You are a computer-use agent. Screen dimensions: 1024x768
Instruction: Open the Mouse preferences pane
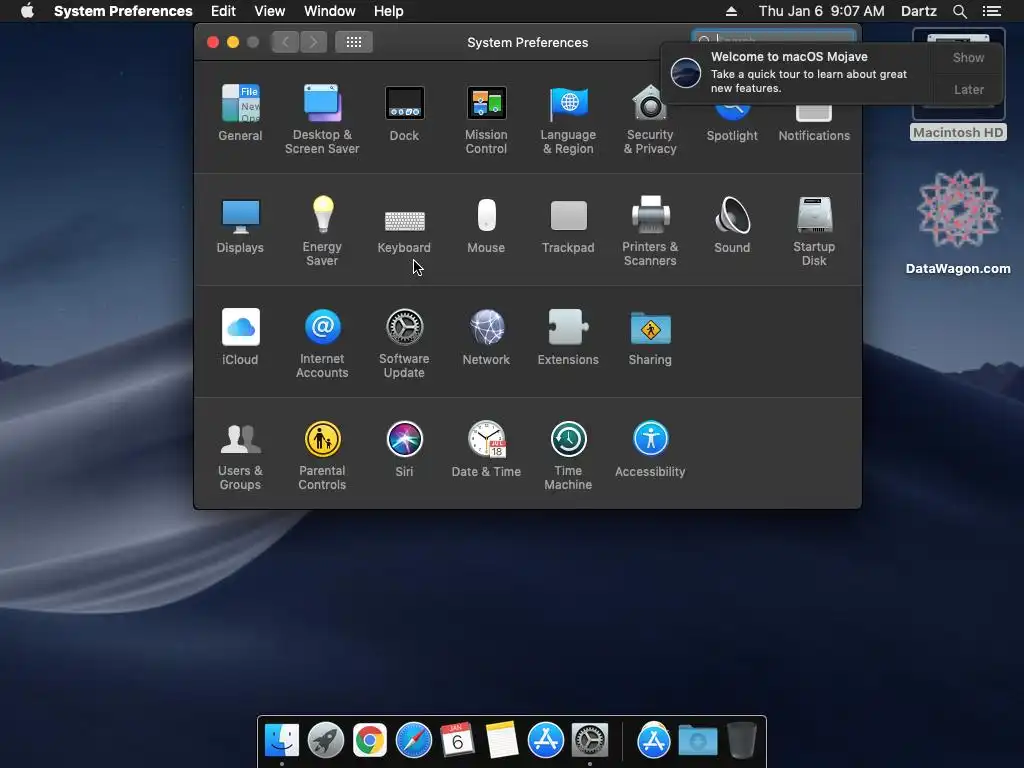[x=486, y=225]
